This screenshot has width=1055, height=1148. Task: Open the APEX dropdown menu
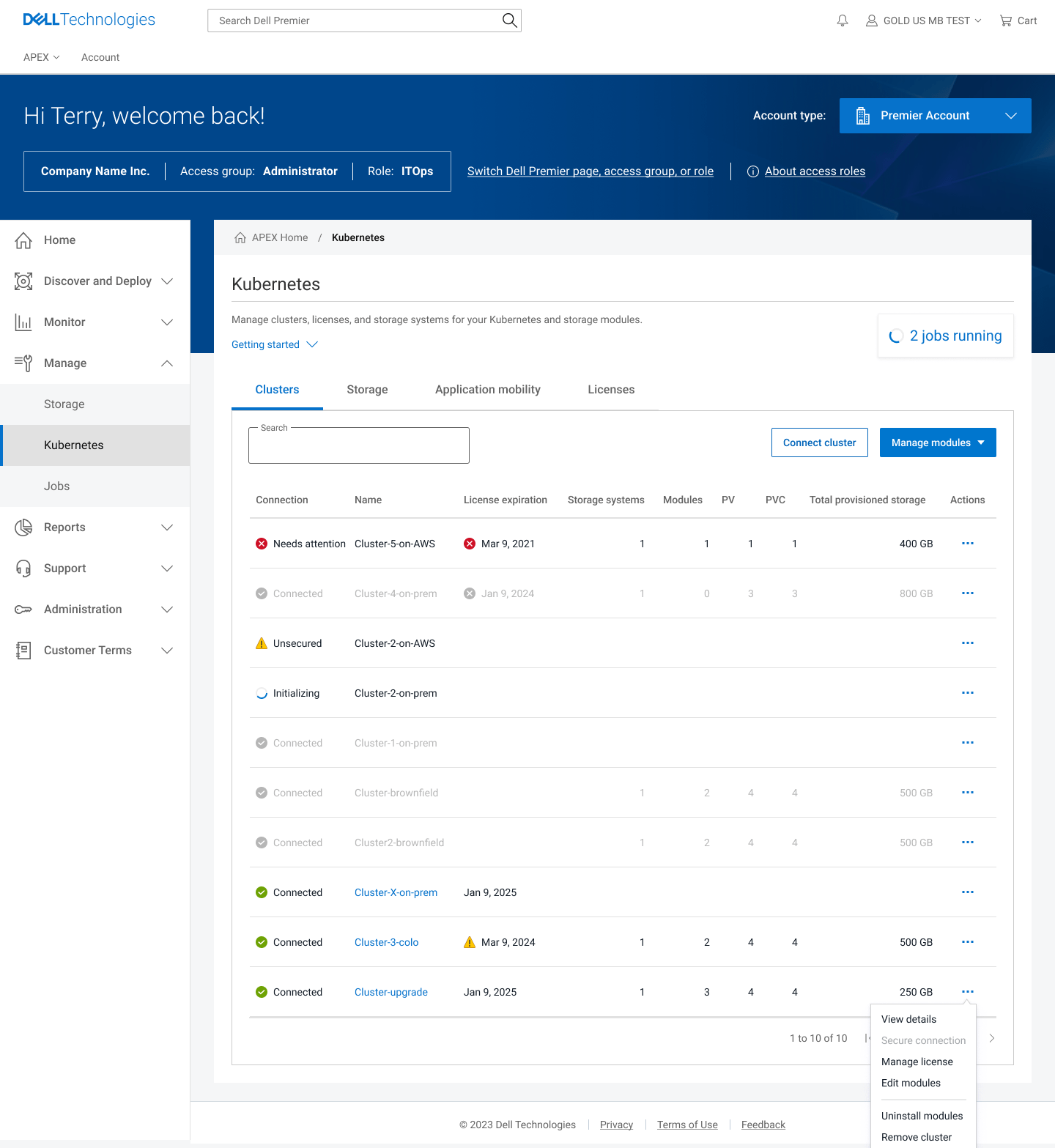click(42, 57)
